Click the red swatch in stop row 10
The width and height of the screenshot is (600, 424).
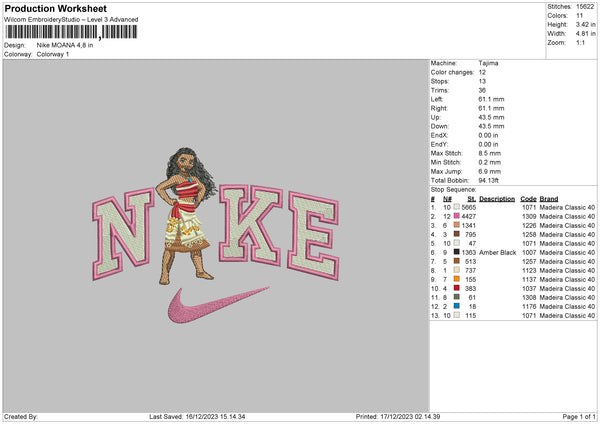pos(457,288)
